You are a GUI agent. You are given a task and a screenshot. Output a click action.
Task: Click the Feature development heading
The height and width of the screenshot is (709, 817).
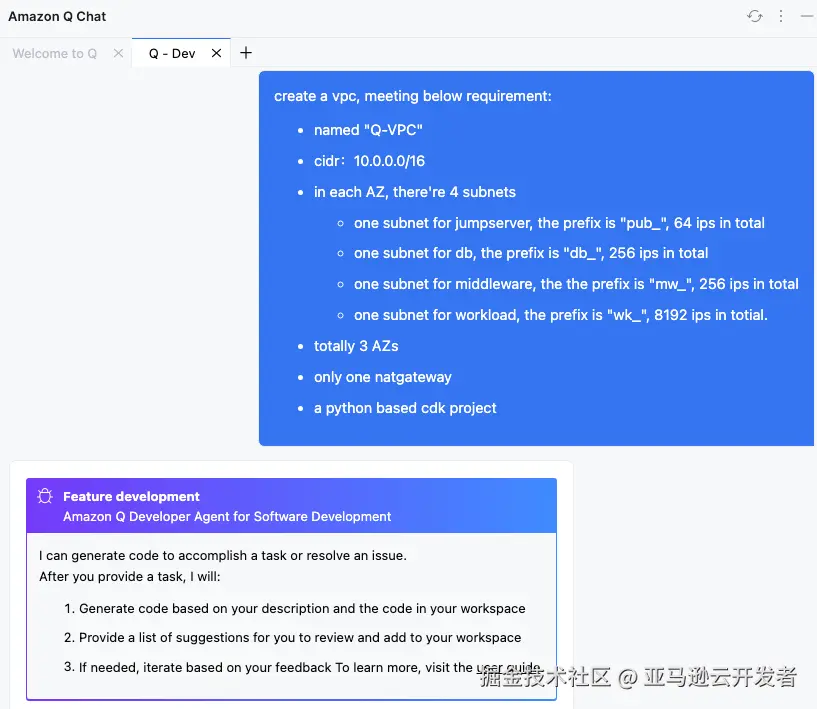click(131, 496)
